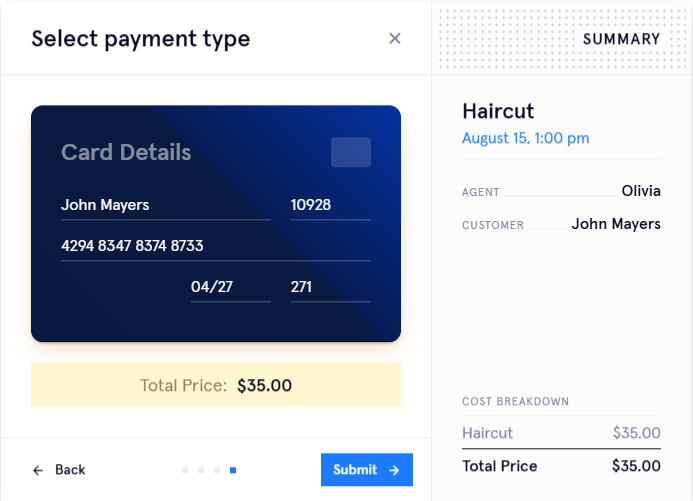Click the active blue step dot
693x501 pixels.
233,470
